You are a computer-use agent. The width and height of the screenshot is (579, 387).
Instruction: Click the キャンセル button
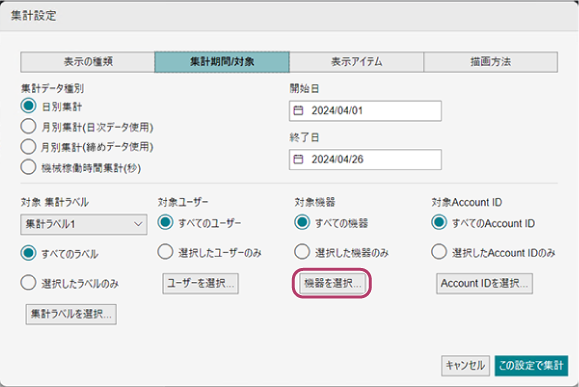click(465, 366)
